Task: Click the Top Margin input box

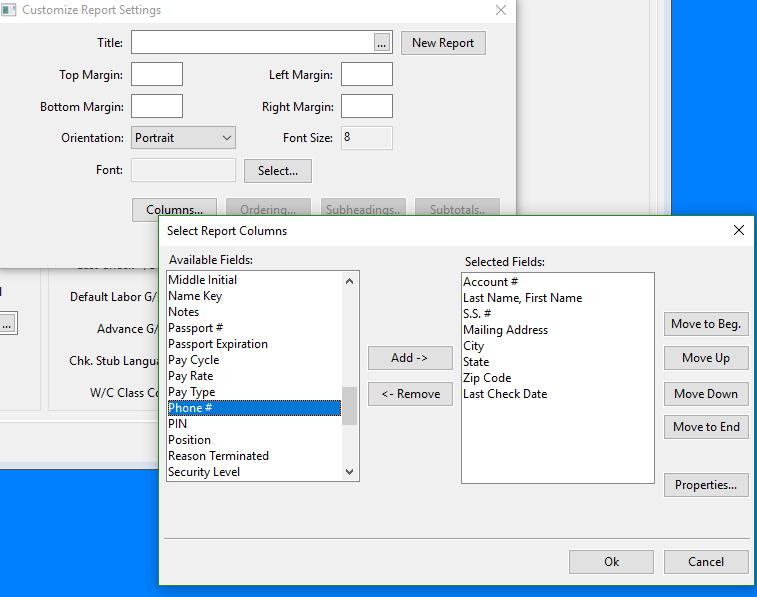Action: pos(157,74)
